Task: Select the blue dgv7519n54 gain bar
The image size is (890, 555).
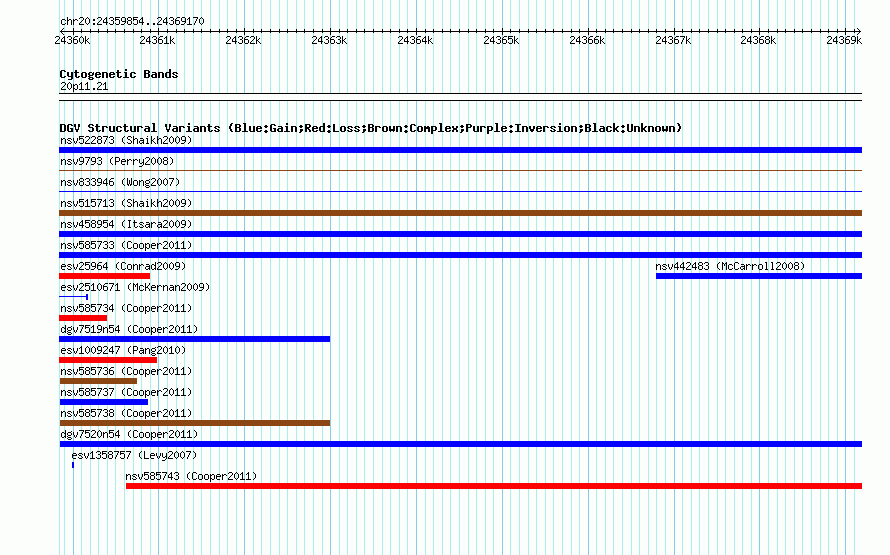Action: [x=195, y=339]
